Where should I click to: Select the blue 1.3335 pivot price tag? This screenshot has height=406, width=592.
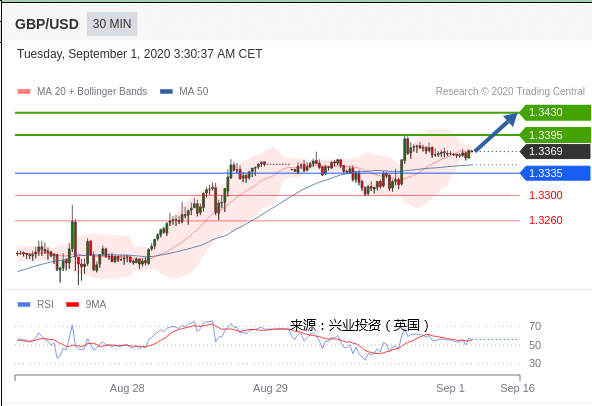555,173
